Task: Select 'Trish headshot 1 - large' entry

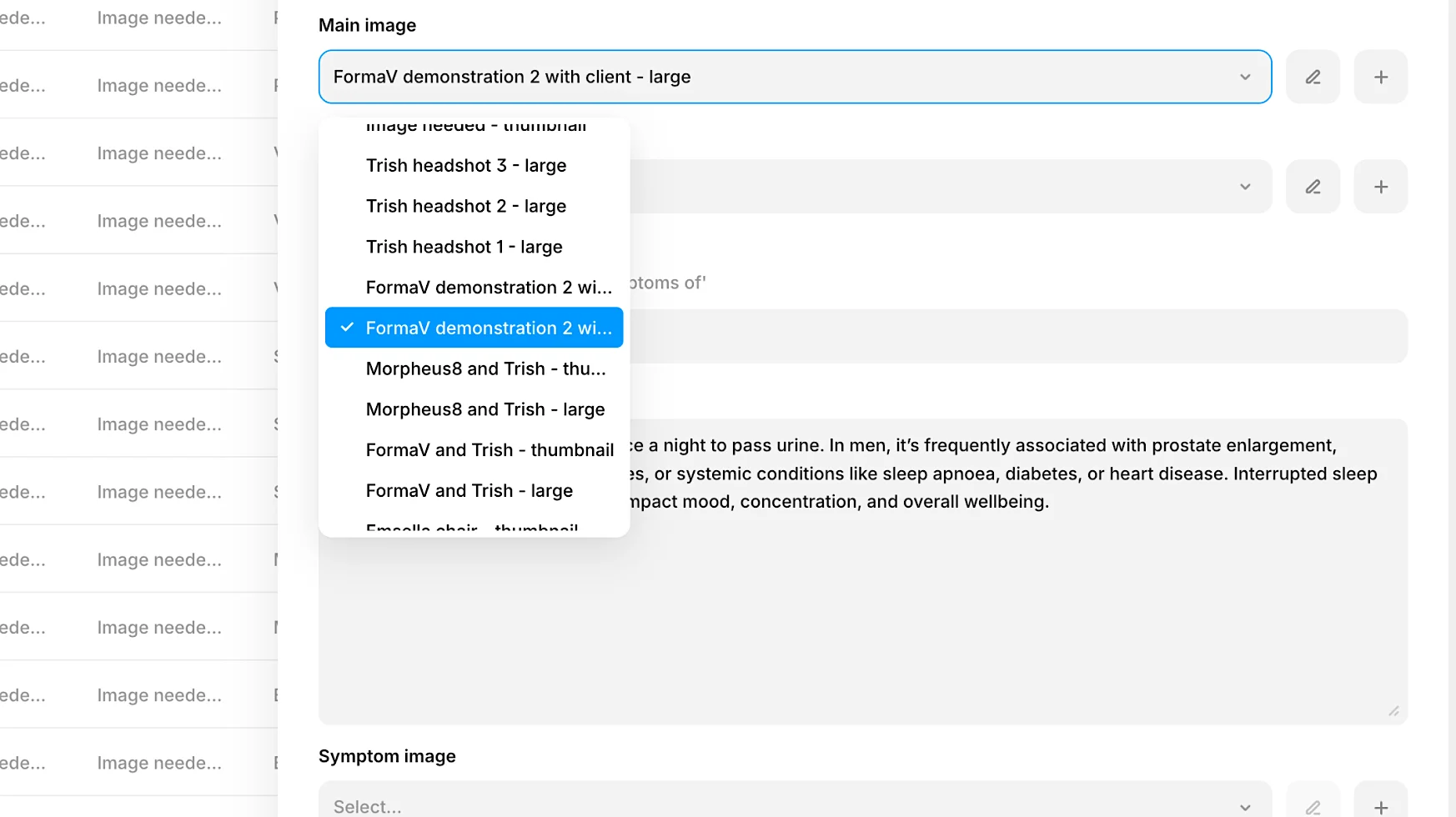Action: coord(464,246)
